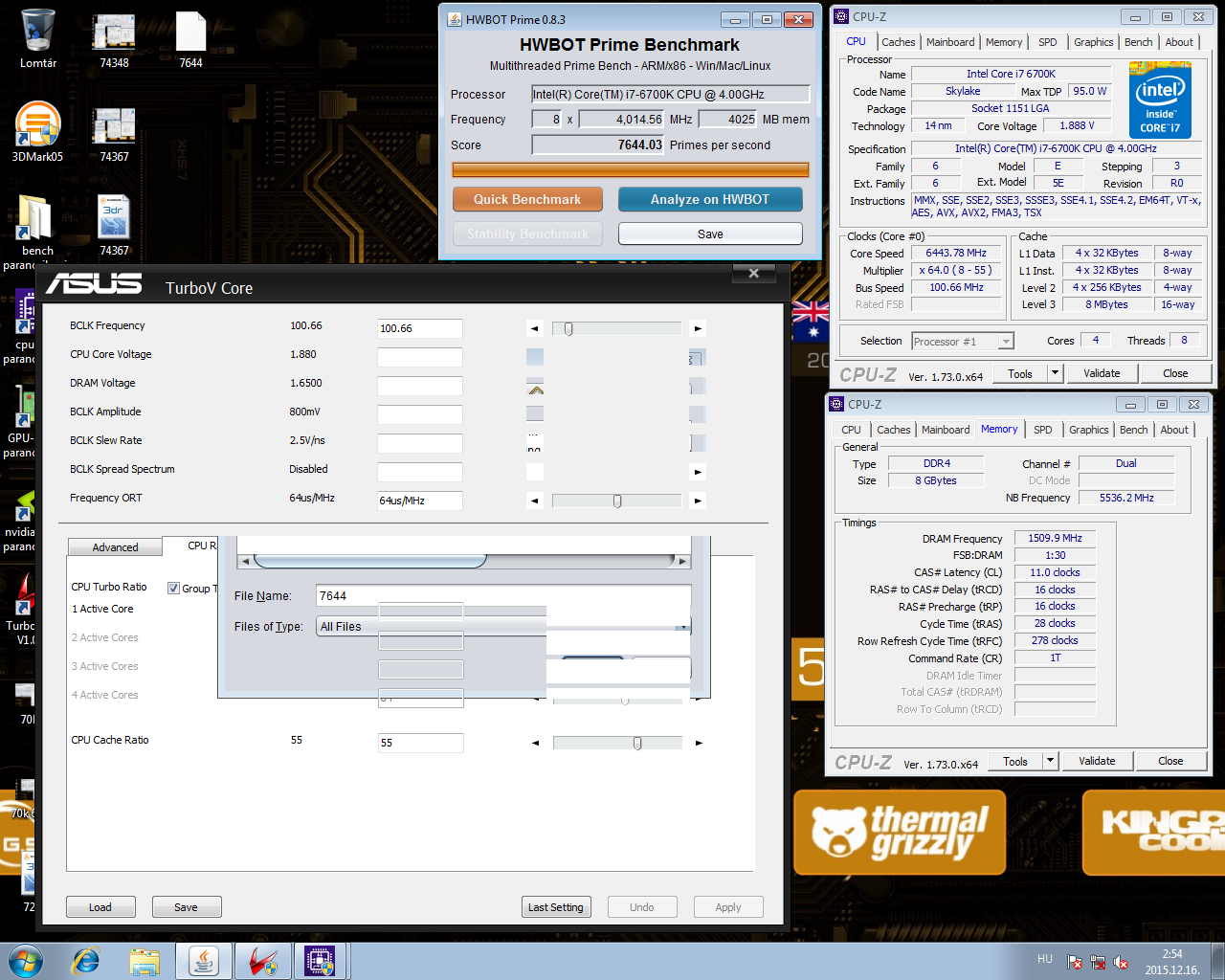Click Save button in TurboV Core
Viewport: 1225px width, 980px height.
click(187, 907)
